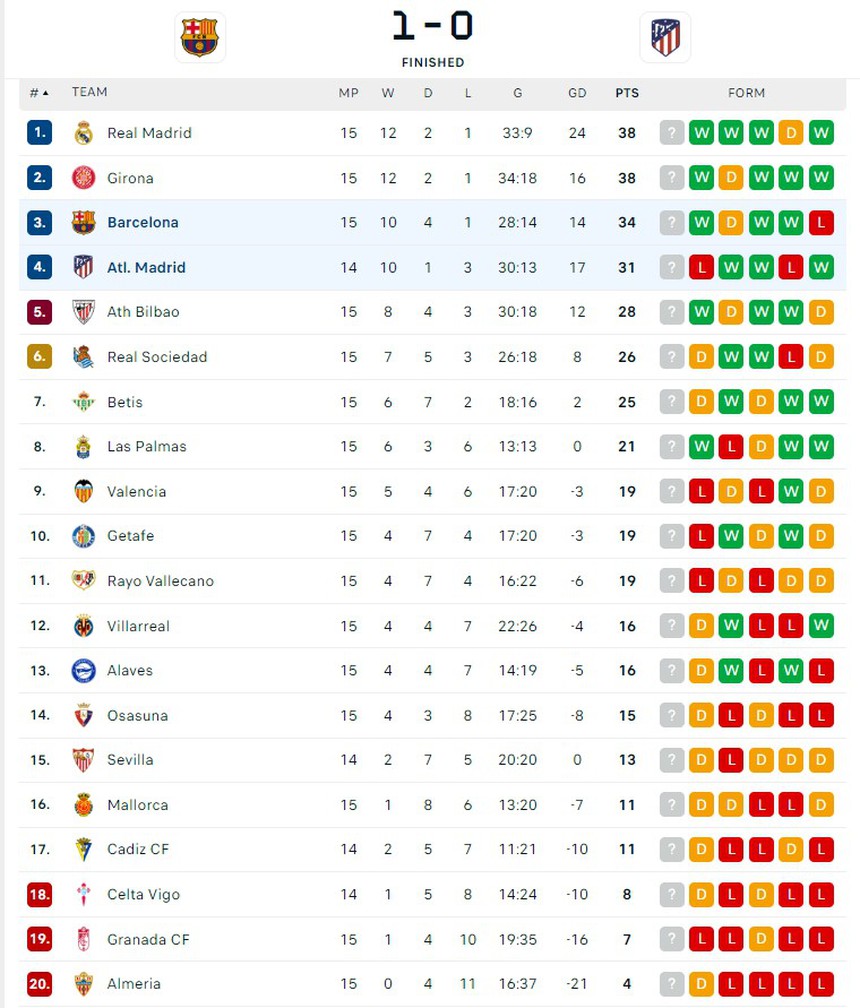860x1008 pixels.
Task: Click the Atlético Madrid crest next to the score
Action: coord(666,36)
